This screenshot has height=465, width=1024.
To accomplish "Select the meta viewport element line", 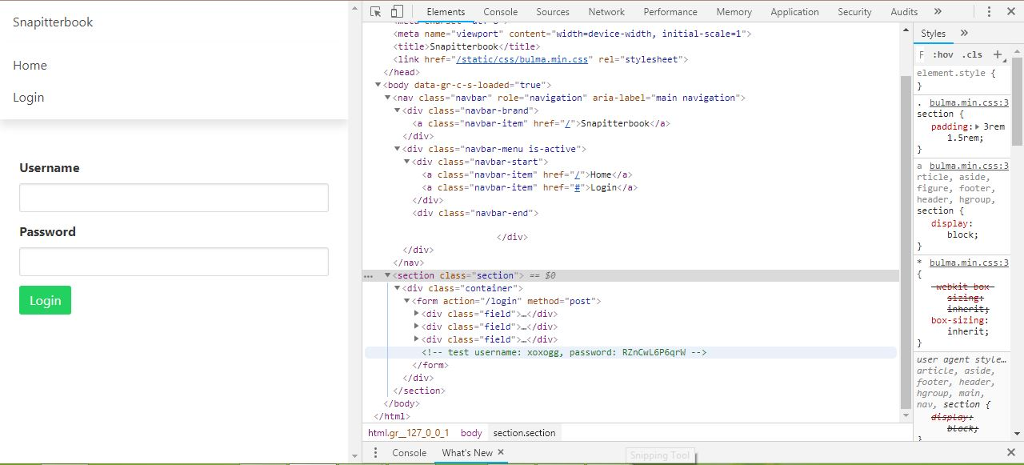I will (x=572, y=33).
